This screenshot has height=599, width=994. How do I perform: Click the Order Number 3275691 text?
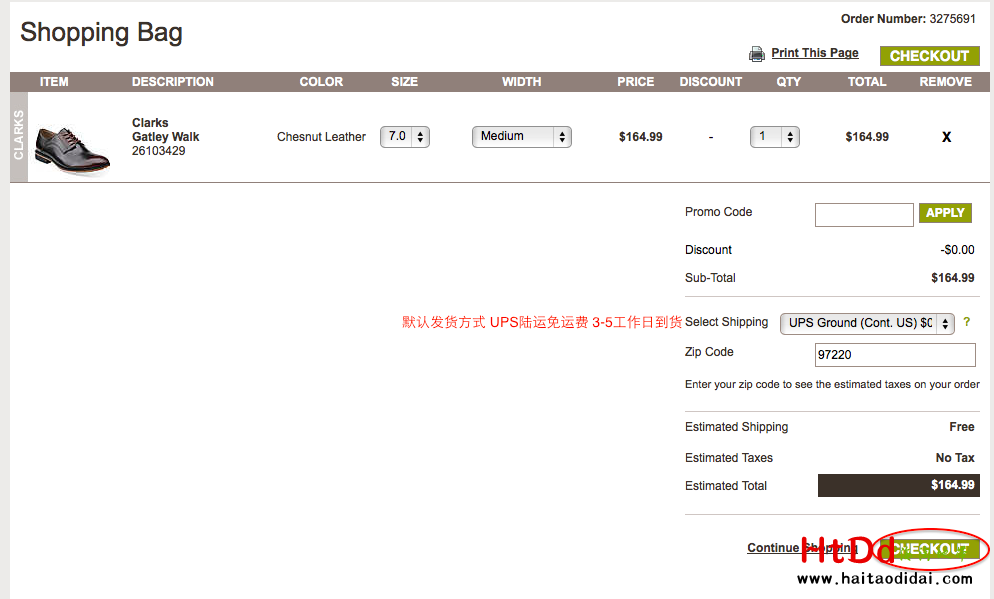point(908,19)
